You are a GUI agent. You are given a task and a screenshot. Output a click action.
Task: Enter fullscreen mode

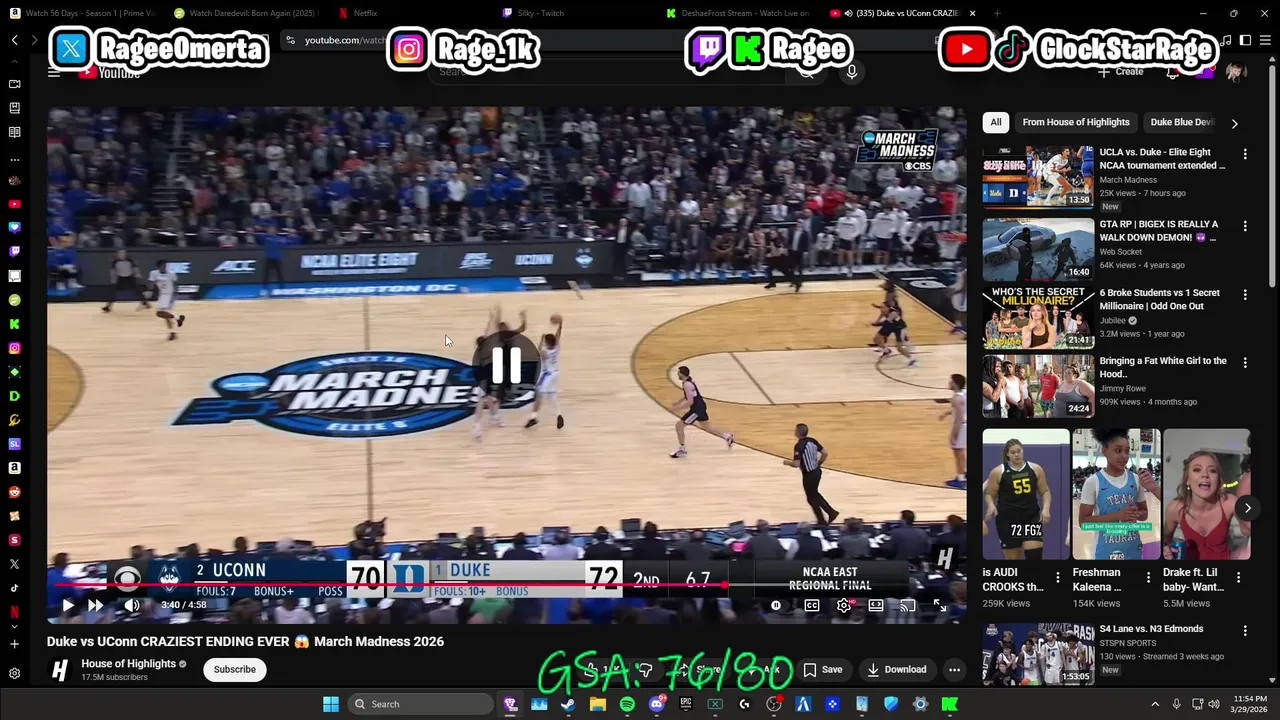point(940,605)
